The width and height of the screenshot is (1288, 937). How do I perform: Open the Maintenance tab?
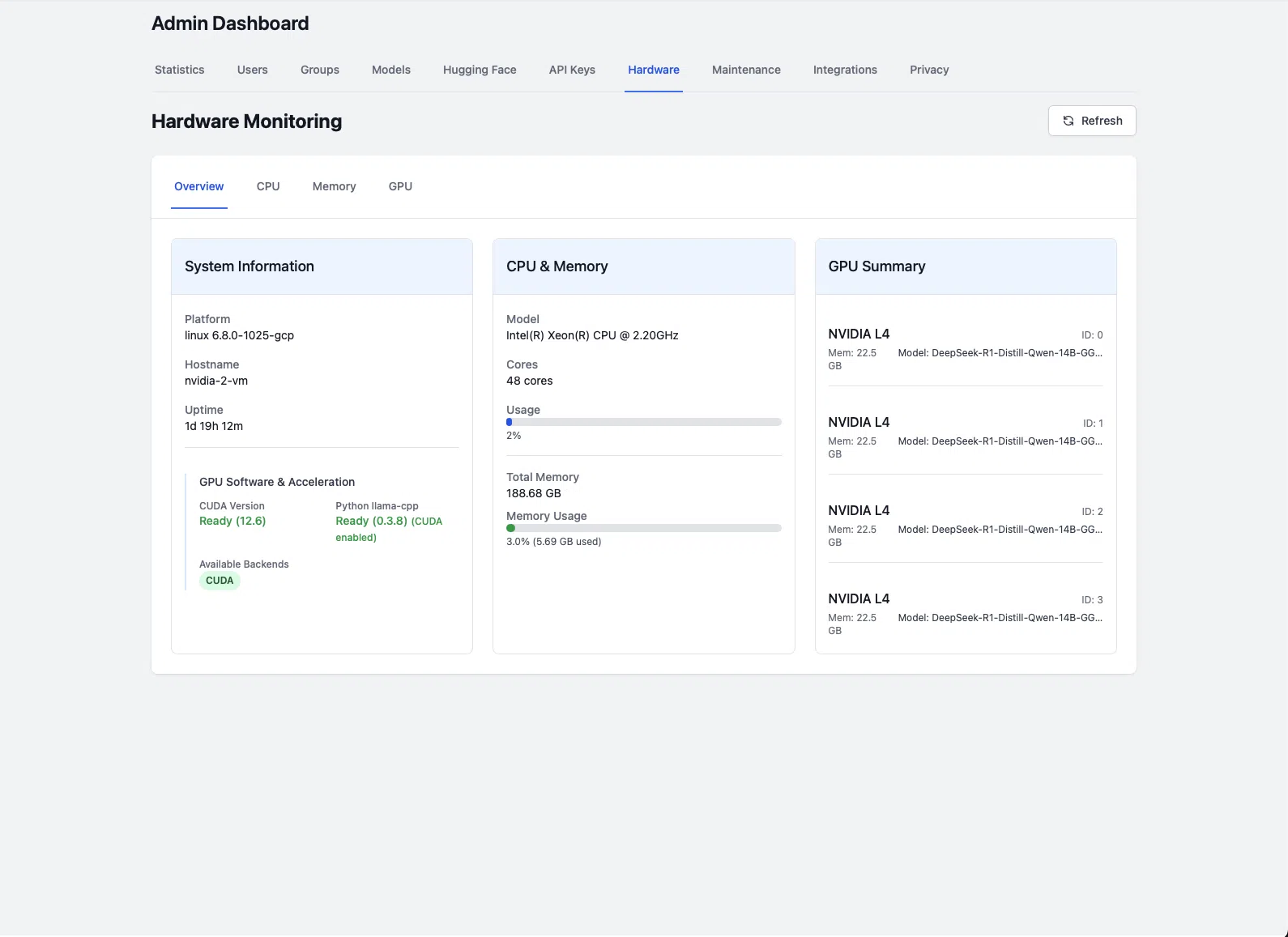click(745, 70)
